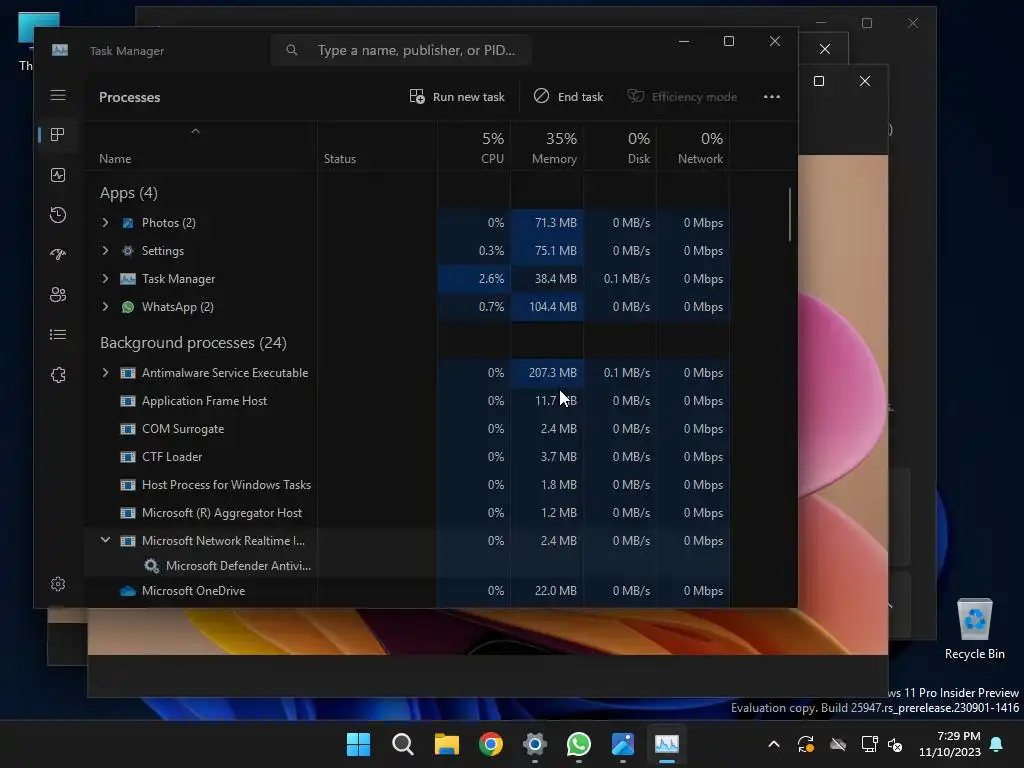Viewport: 1024px width, 768px height.
Task: Sort by CPU column header
Action: [474, 148]
